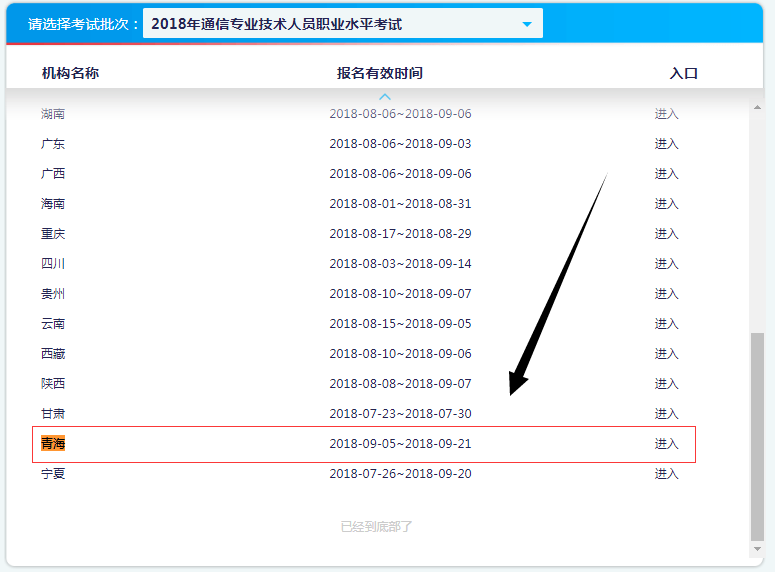The height and width of the screenshot is (572, 775).
Task: Click the 报名有效时间 column header
Action: click(380, 73)
